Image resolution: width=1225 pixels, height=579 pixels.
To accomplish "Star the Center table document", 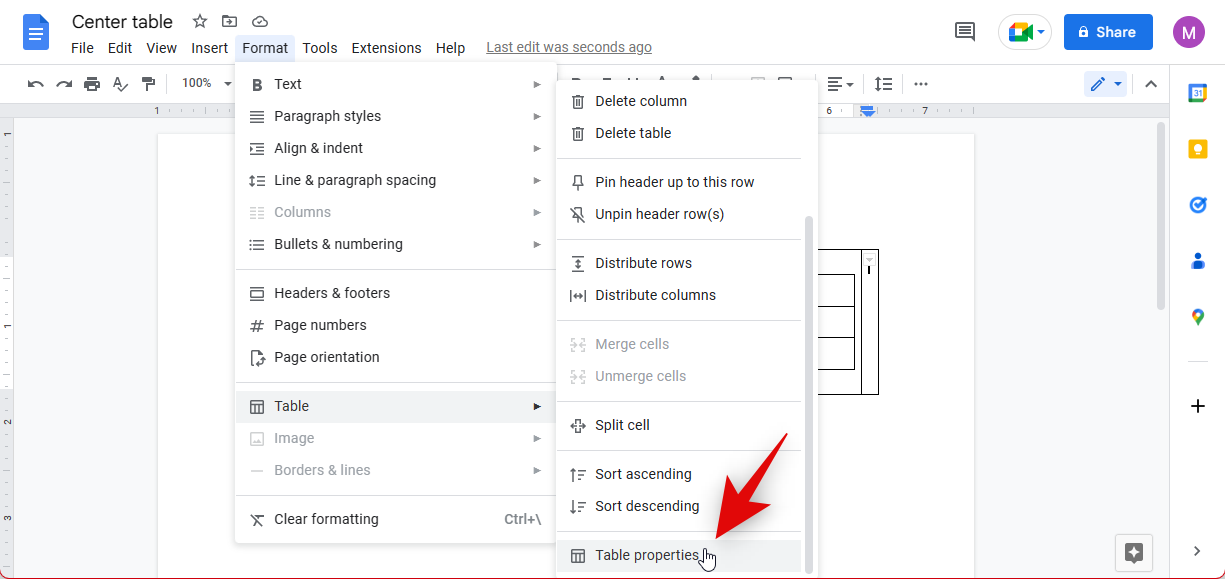I will click(x=200, y=22).
